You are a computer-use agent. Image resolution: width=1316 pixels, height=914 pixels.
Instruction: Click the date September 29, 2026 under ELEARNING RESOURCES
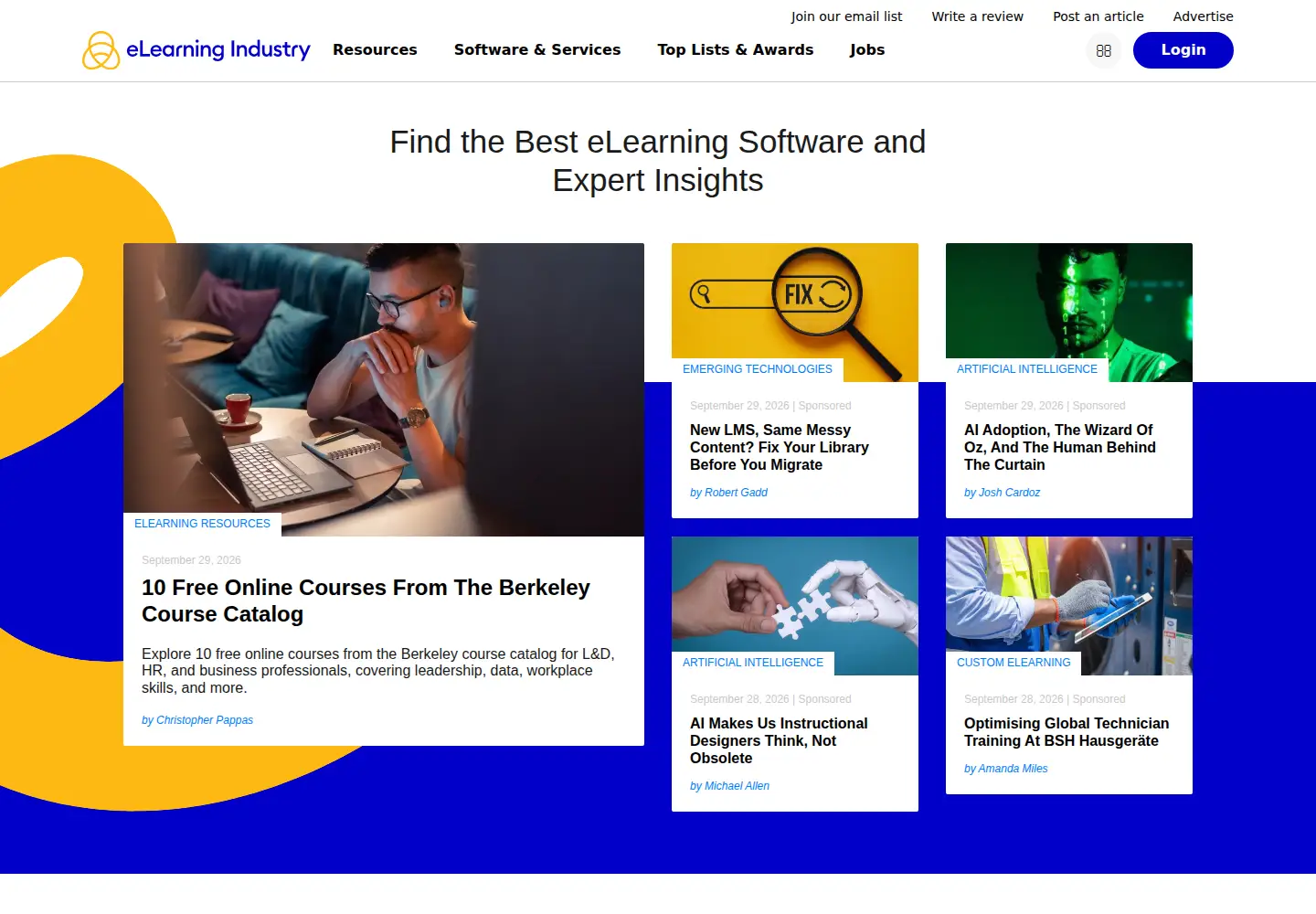pyautogui.click(x=191, y=560)
